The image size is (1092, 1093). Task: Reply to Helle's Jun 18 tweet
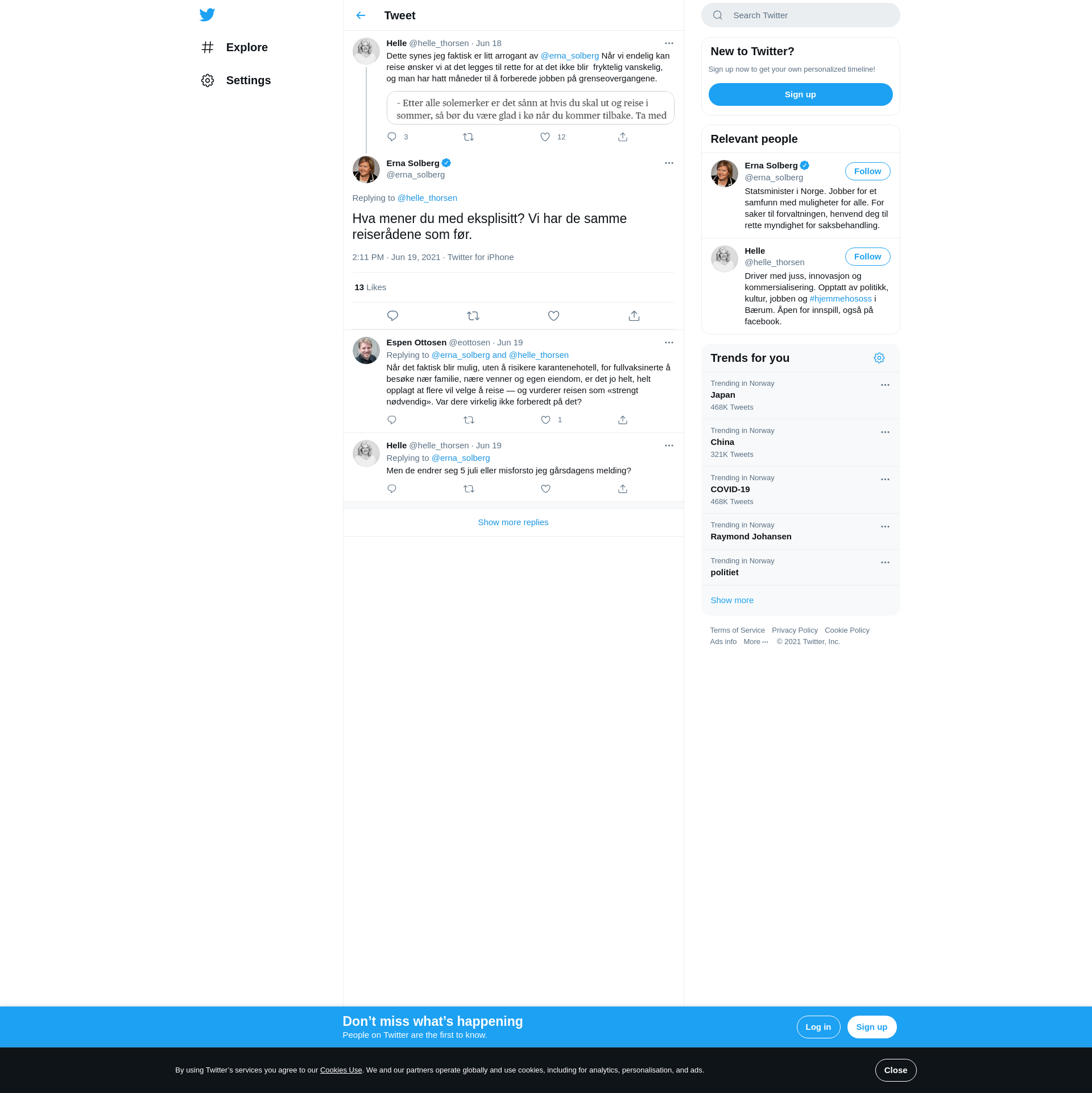click(x=392, y=137)
